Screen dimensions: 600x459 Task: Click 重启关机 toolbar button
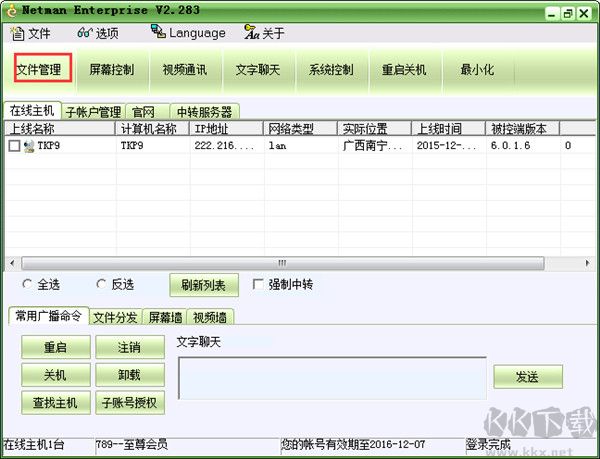(404, 70)
